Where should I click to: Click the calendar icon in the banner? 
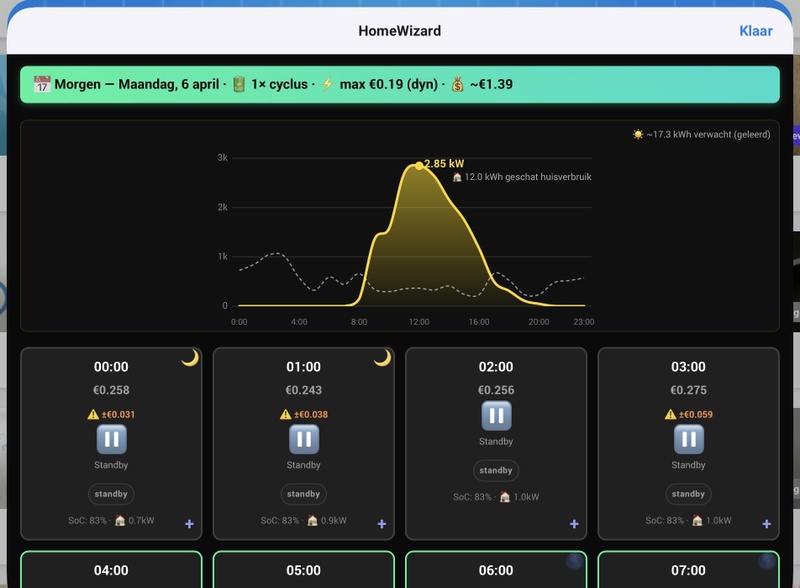tap(42, 84)
